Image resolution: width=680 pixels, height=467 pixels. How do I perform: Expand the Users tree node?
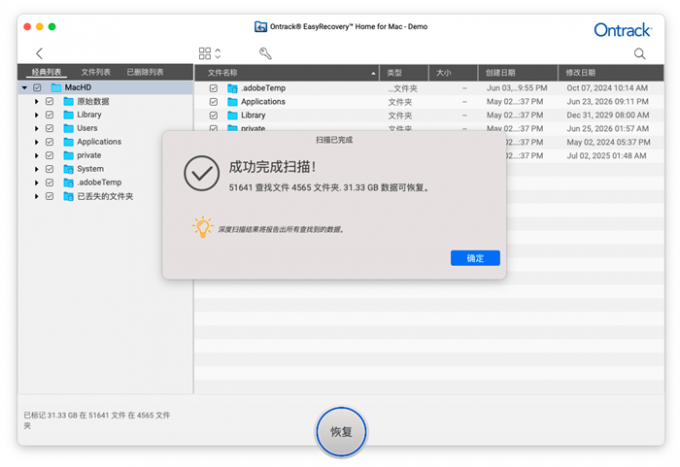pyautogui.click(x=36, y=128)
